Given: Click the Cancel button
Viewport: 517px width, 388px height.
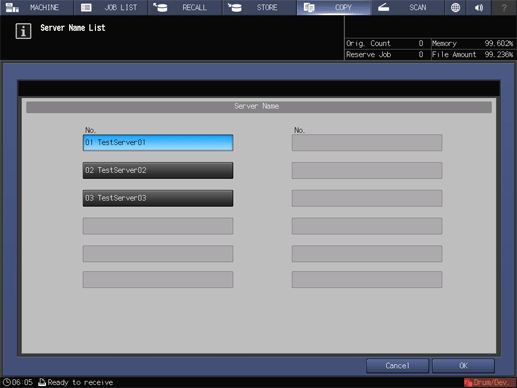Looking at the screenshot, I should (x=397, y=366).
